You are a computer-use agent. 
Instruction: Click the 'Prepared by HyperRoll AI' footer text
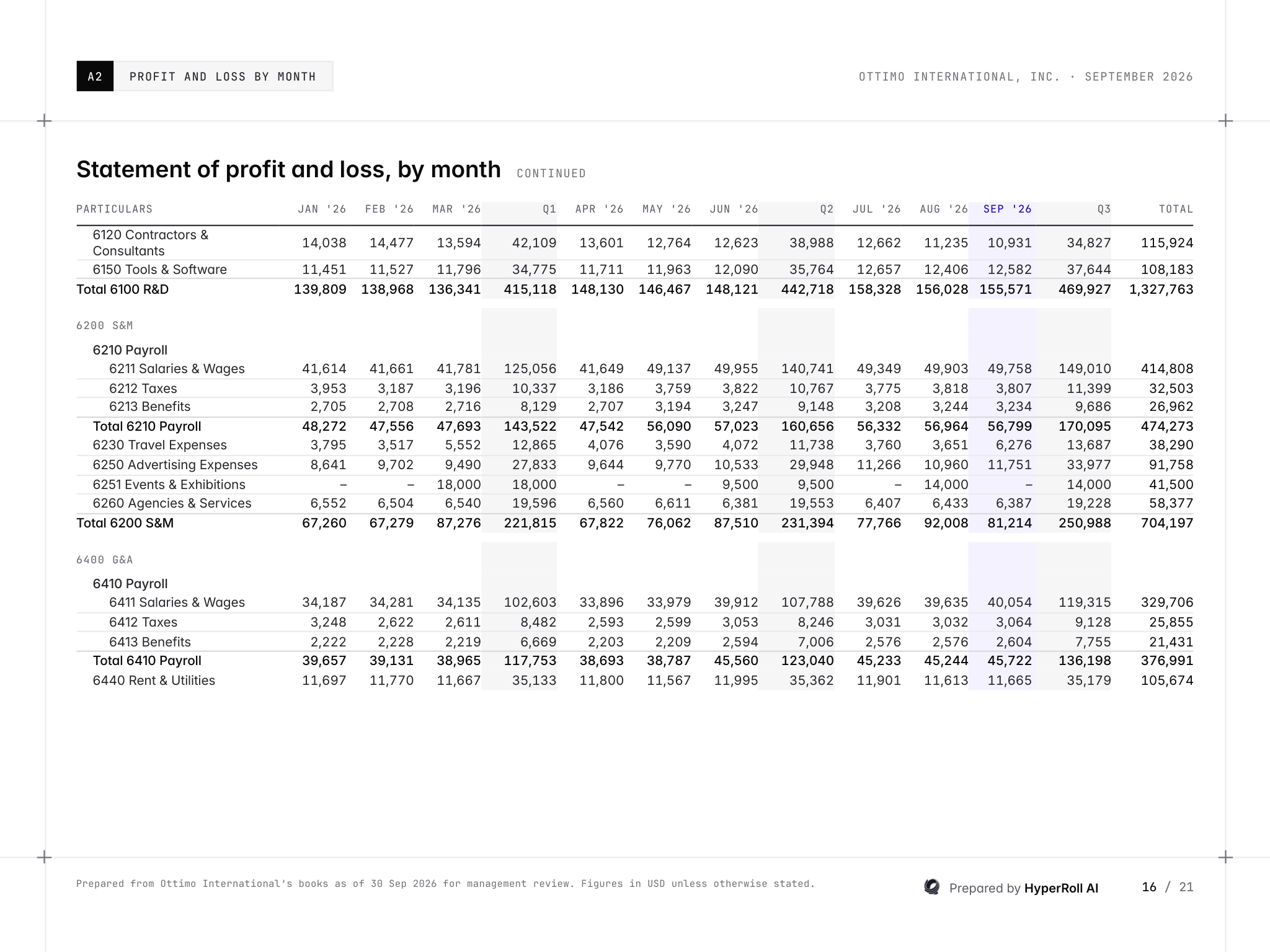pyautogui.click(x=1023, y=888)
